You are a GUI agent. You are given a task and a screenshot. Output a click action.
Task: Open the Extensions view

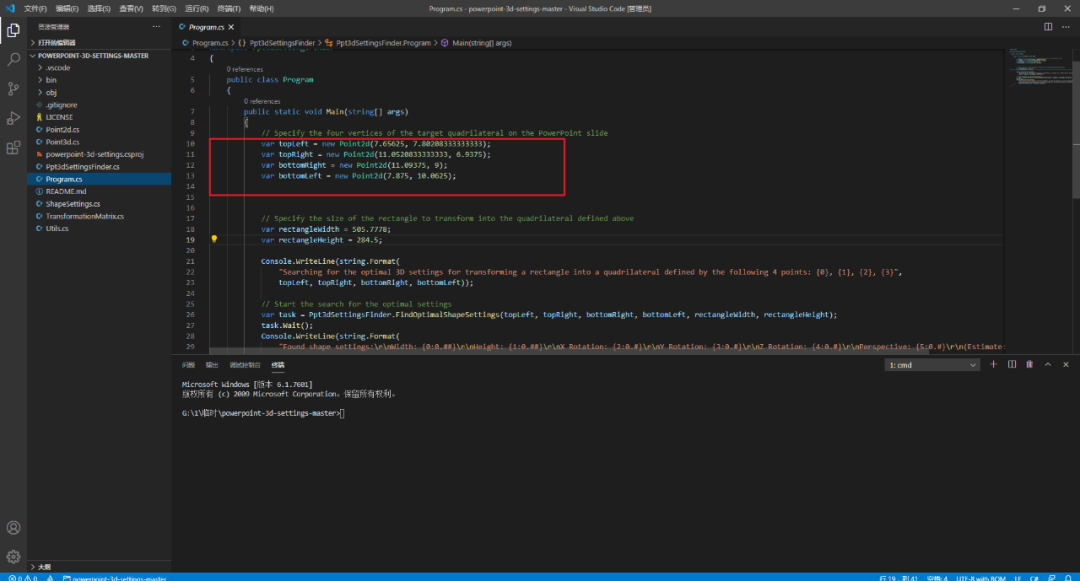pos(13,148)
